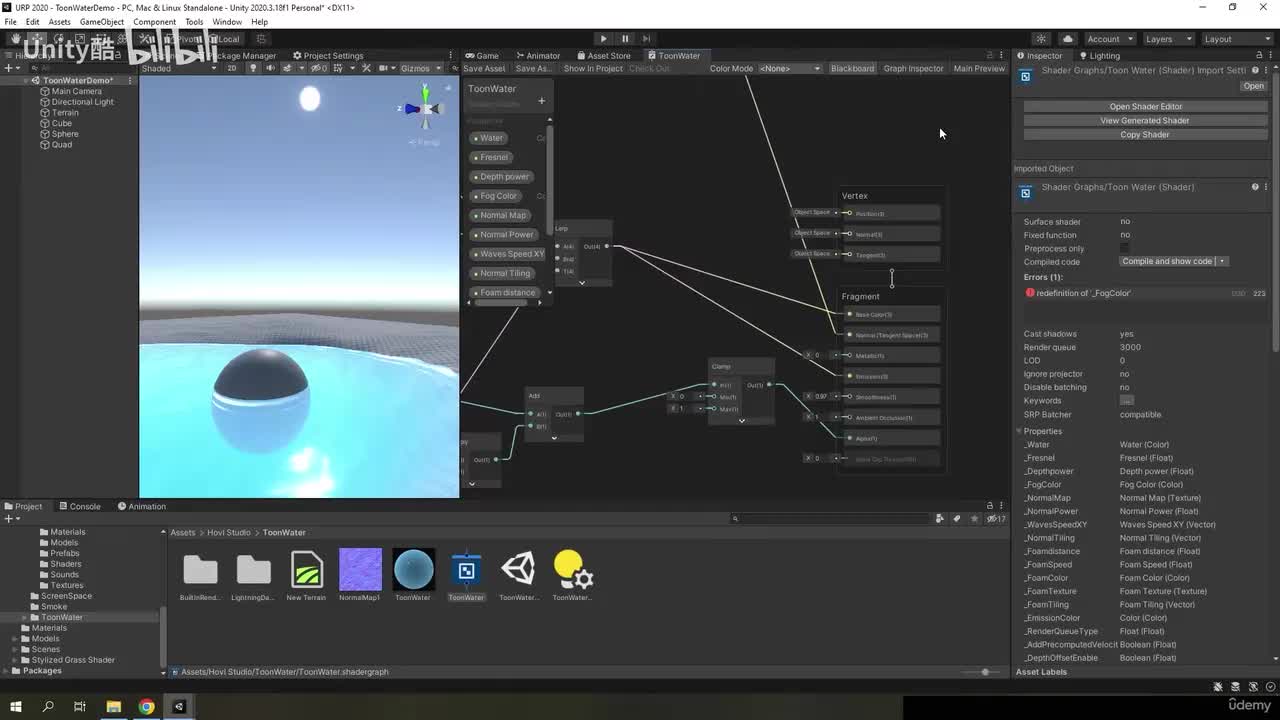This screenshot has height=720, width=1280.
Task: Open the Account dropdown
Action: (1109, 39)
